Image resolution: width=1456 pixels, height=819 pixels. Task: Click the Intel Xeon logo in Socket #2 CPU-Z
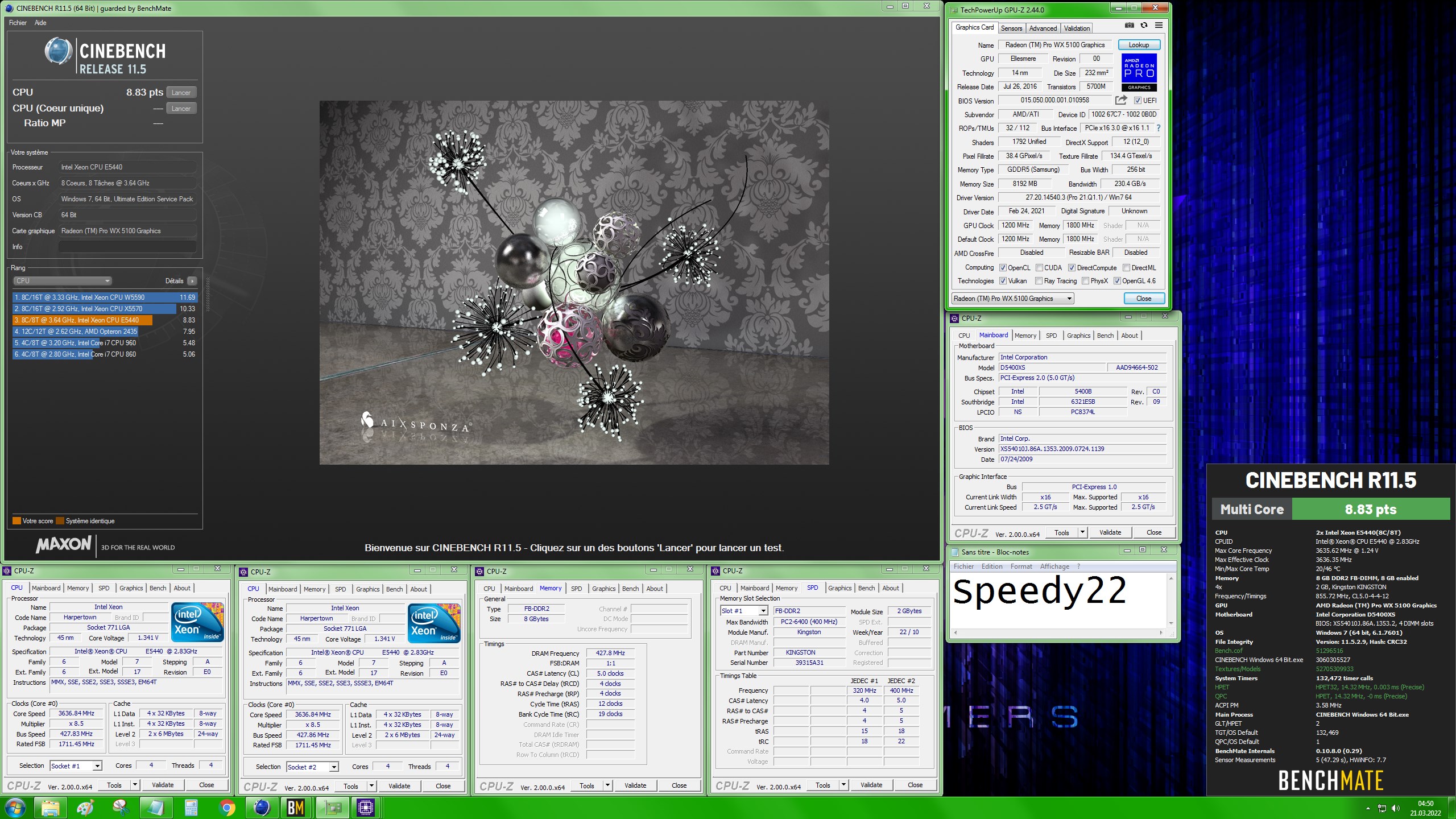click(x=434, y=623)
